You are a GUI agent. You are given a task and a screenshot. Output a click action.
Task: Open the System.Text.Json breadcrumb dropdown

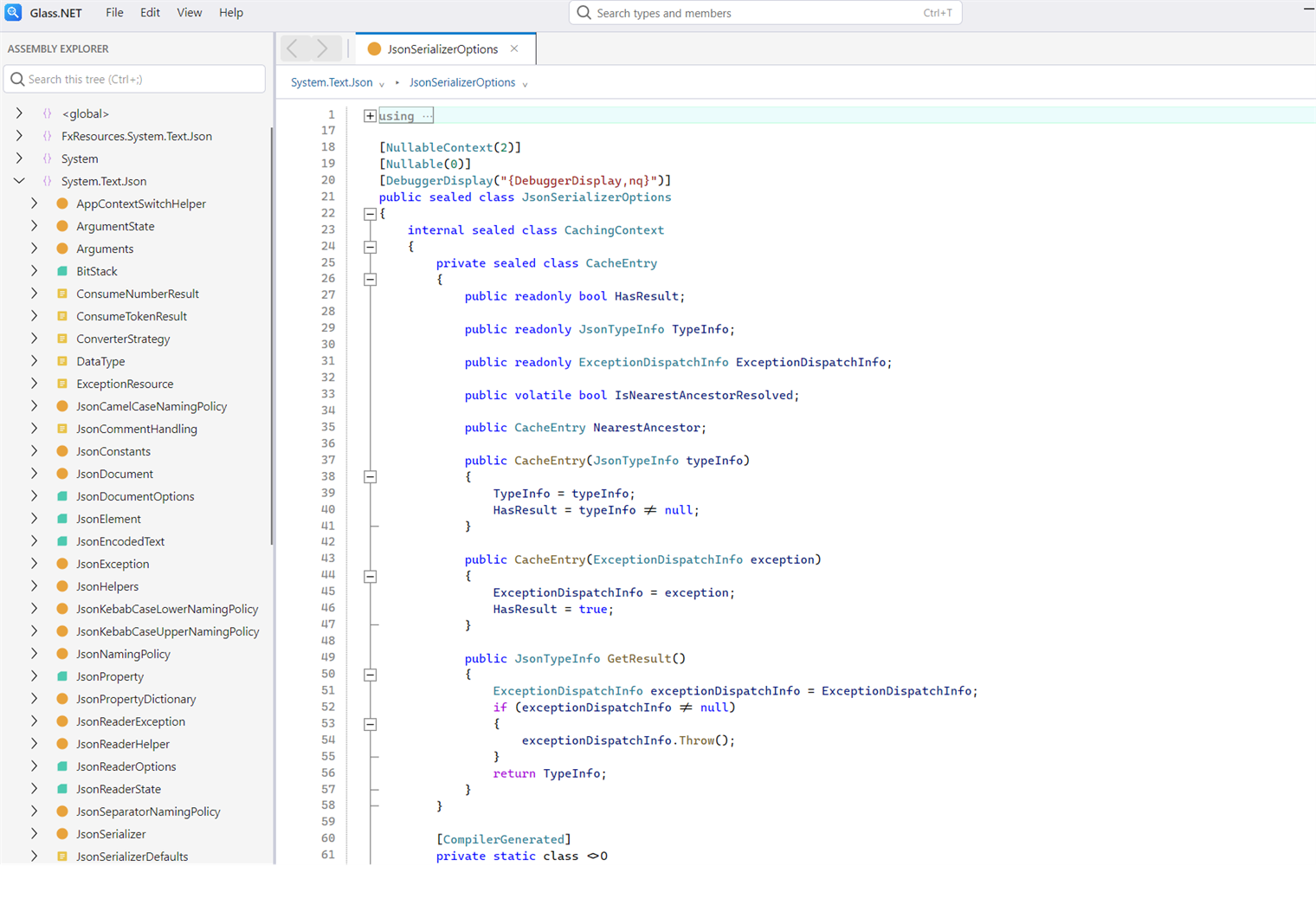click(382, 84)
